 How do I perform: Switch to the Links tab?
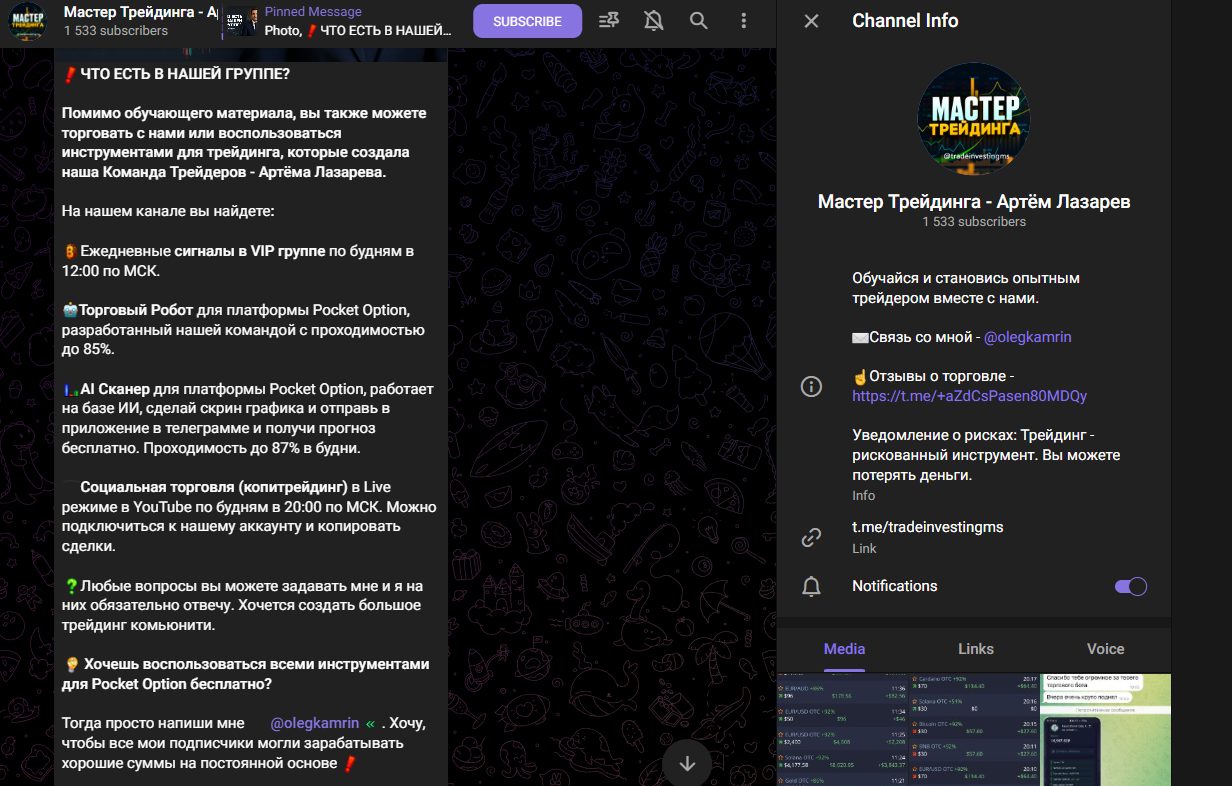(x=975, y=649)
